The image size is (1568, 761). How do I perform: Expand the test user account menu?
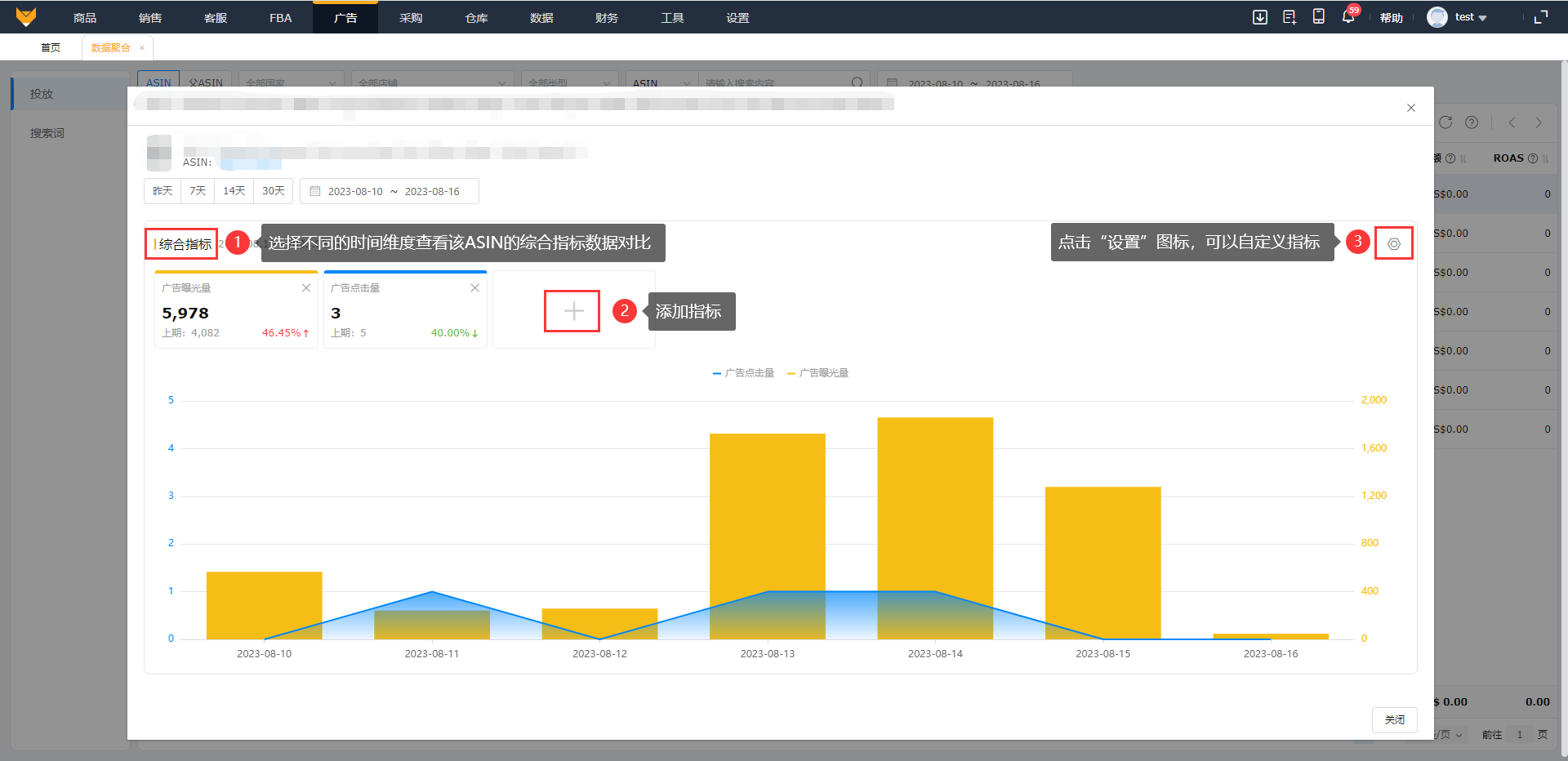click(x=1458, y=17)
